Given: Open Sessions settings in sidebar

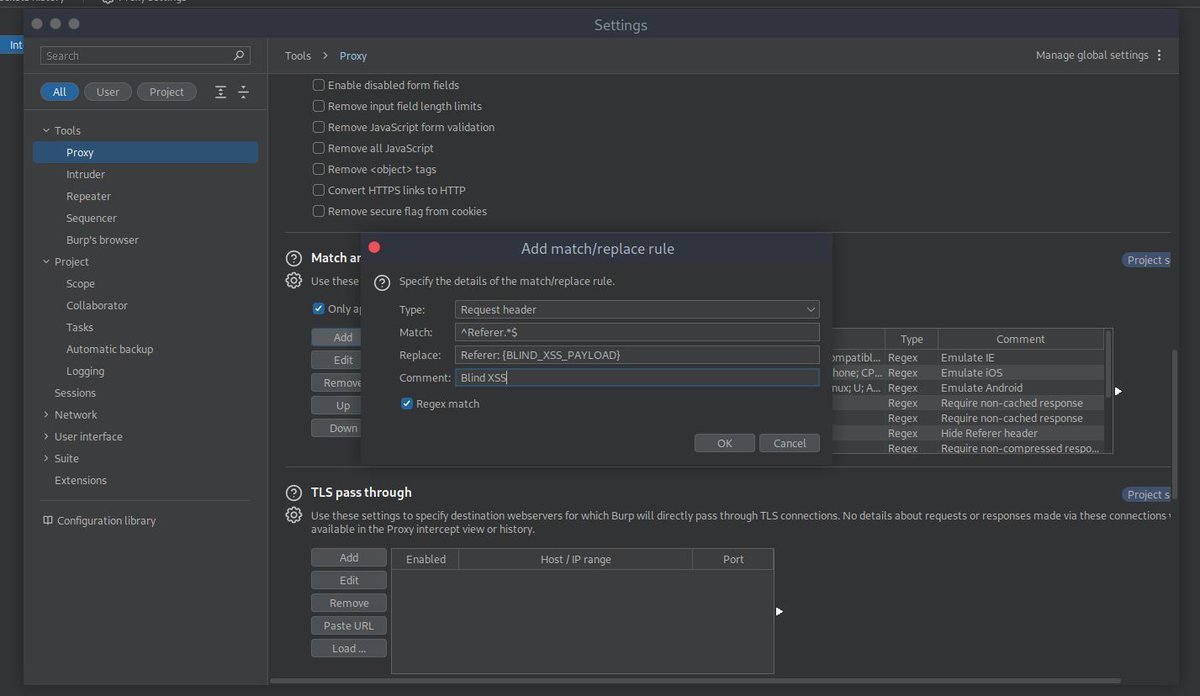Looking at the screenshot, I should coord(75,393).
